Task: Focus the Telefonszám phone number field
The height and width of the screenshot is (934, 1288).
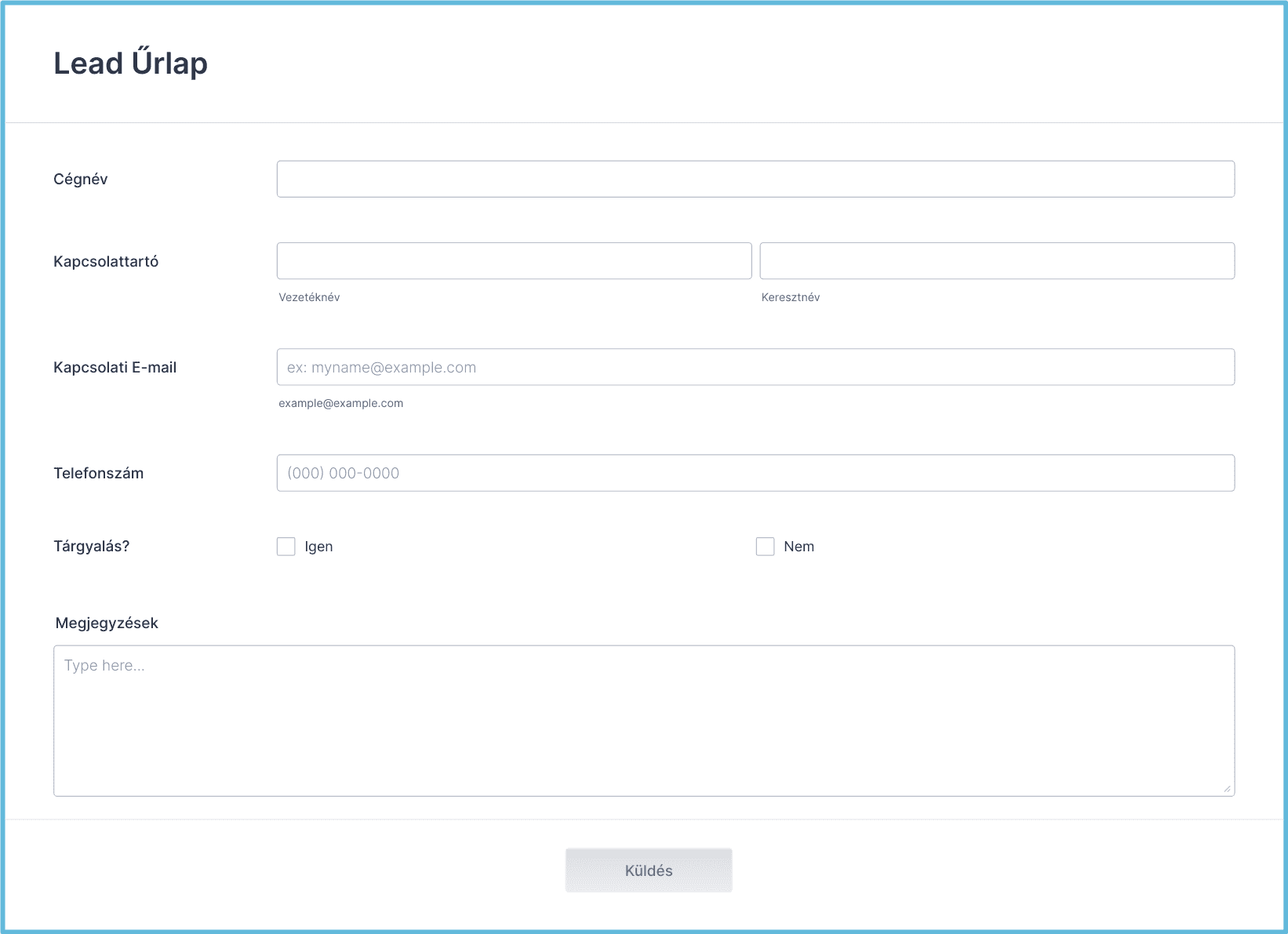Action: click(x=755, y=473)
